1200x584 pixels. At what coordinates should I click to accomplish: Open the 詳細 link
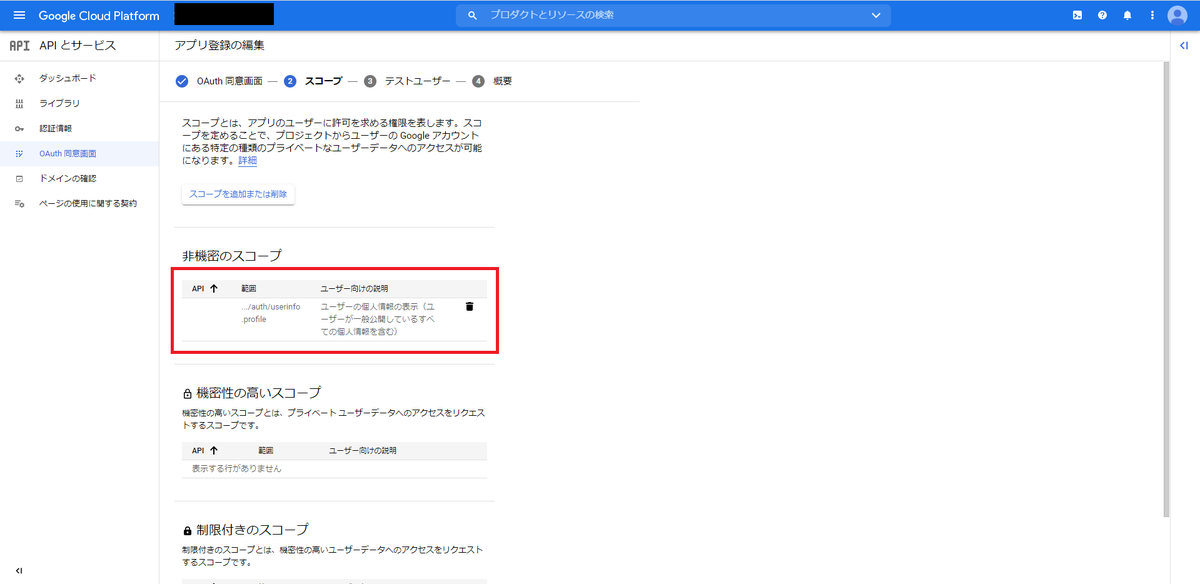point(247,160)
